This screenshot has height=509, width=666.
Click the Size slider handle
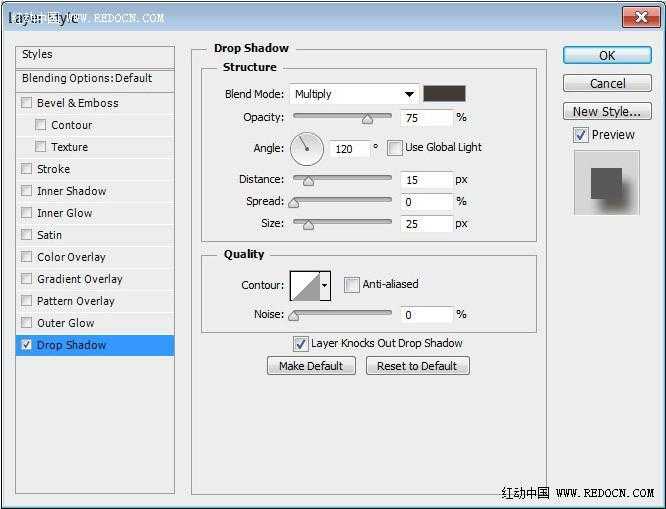(x=309, y=225)
